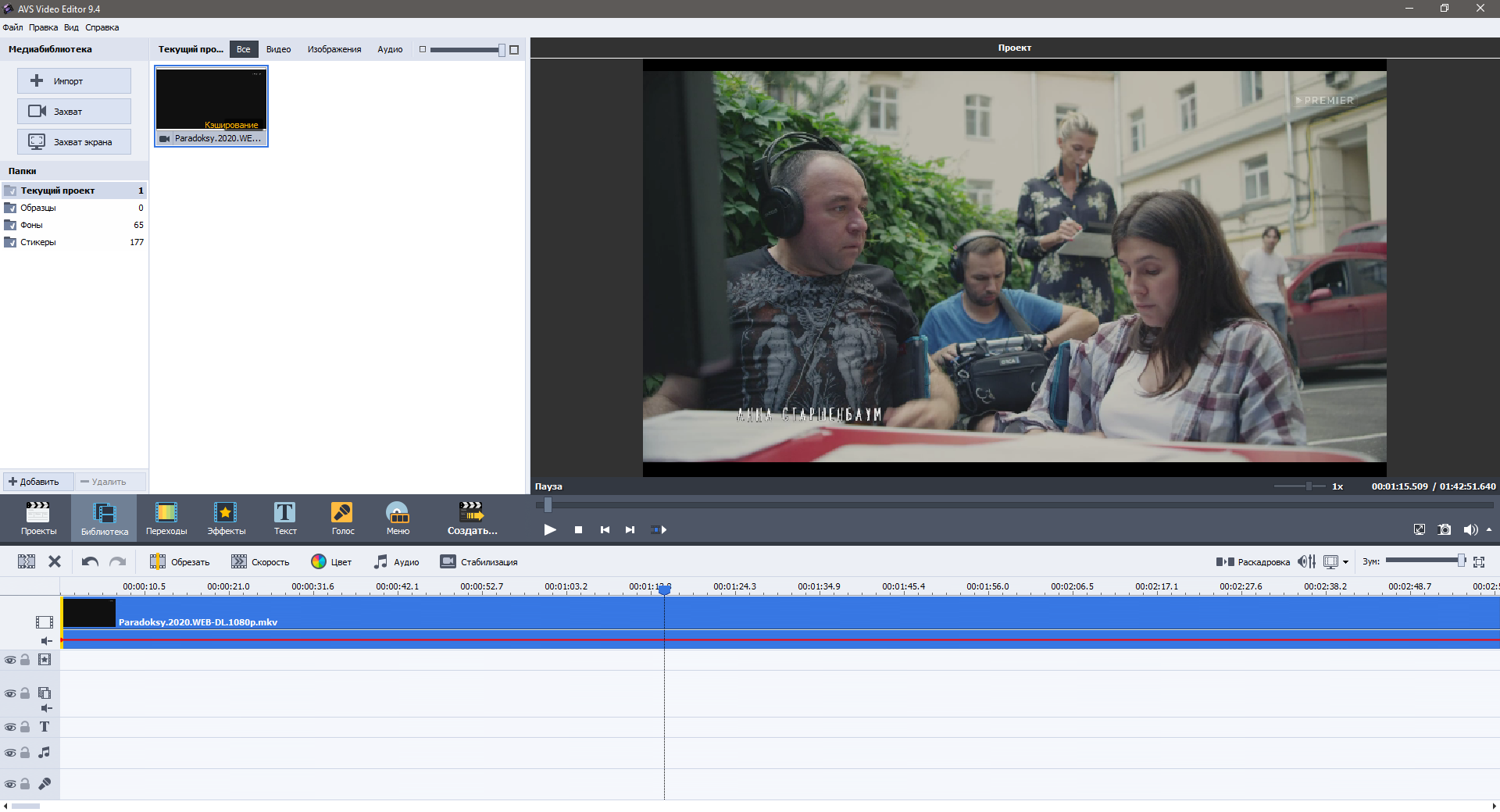Screen dimensions: 1500x812
Task: Toggle lock on text track
Action: point(25,727)
